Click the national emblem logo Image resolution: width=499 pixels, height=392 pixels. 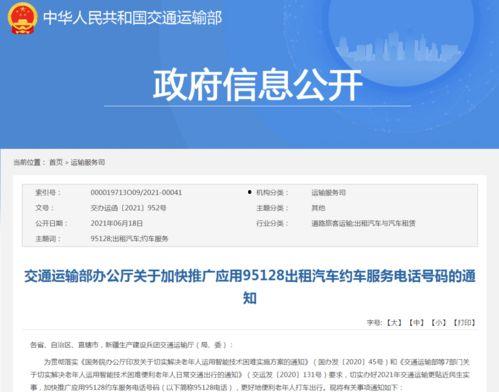(x=23, y=18)
